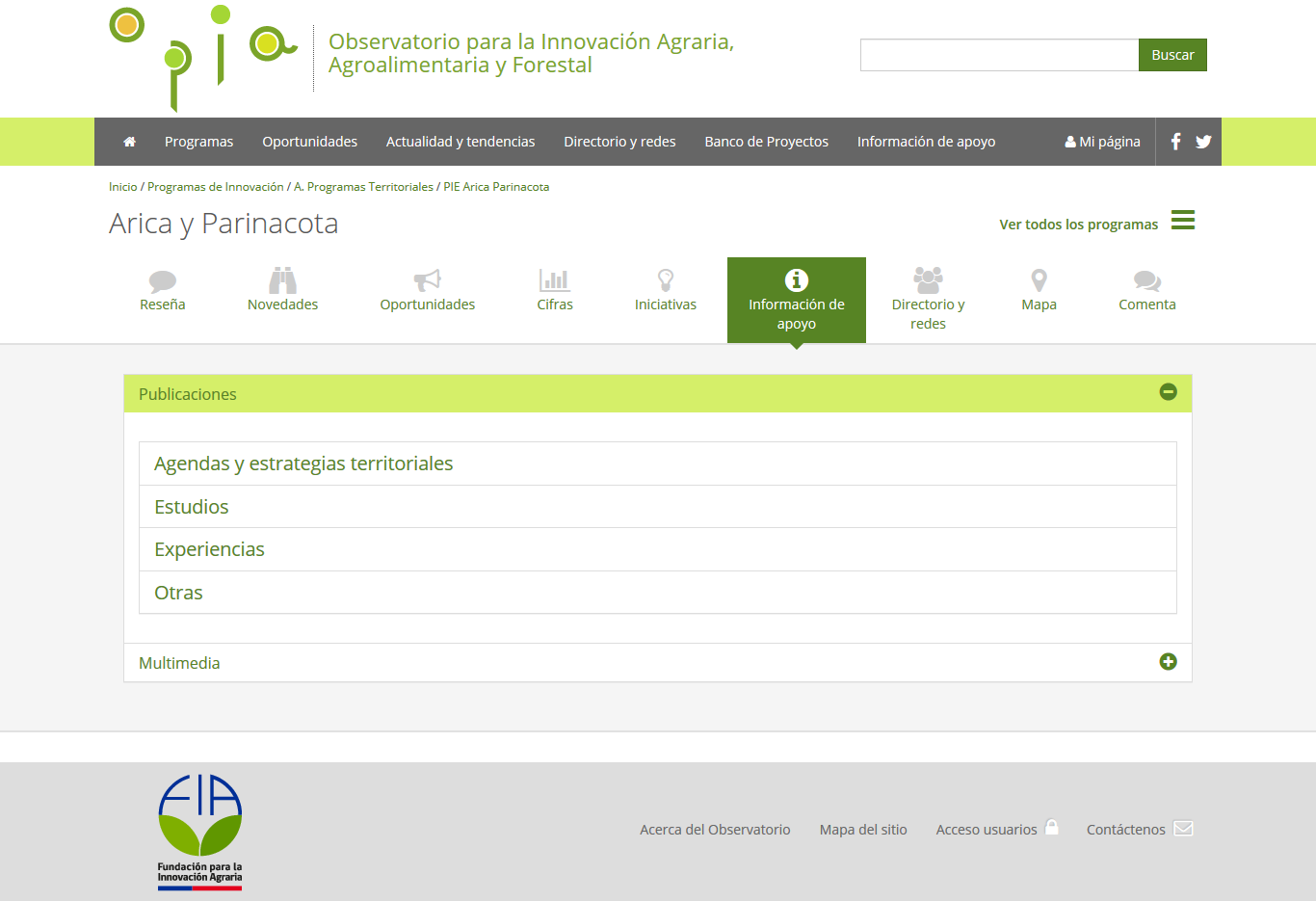Viewport: 1316px width, 901px height.
Task: Click Acceso usuarios text in footer
Action: tap(987, 830)
